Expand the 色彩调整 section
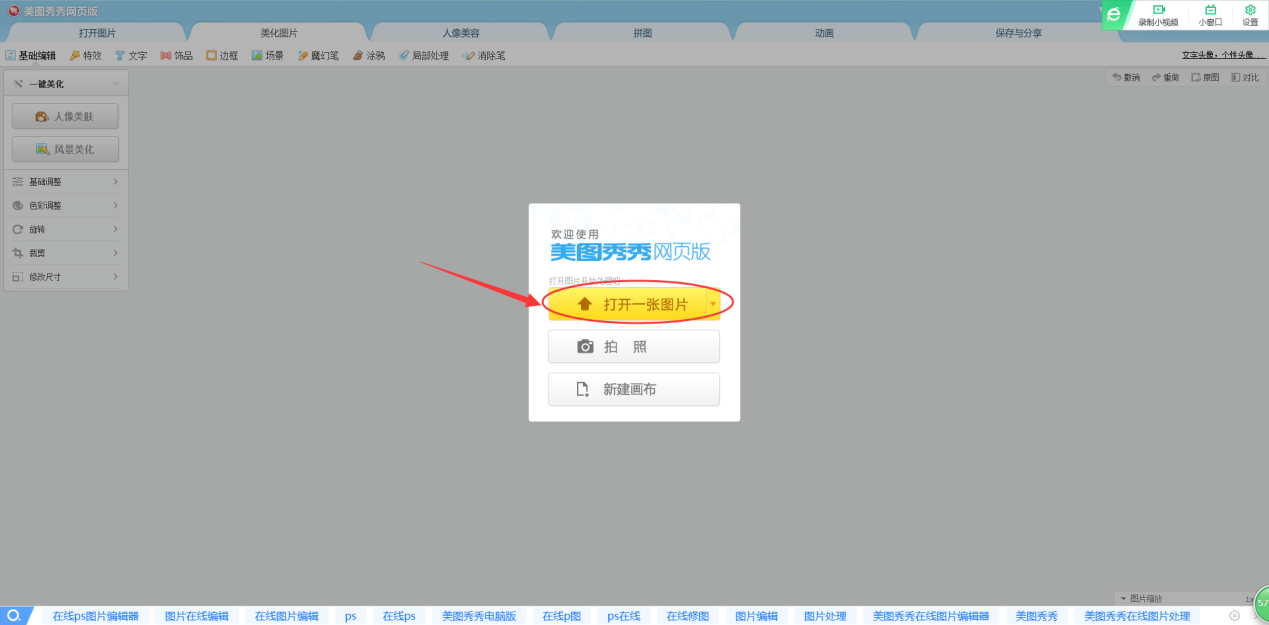The height and width of the screenshot is (625, 1269). point(66,205)
